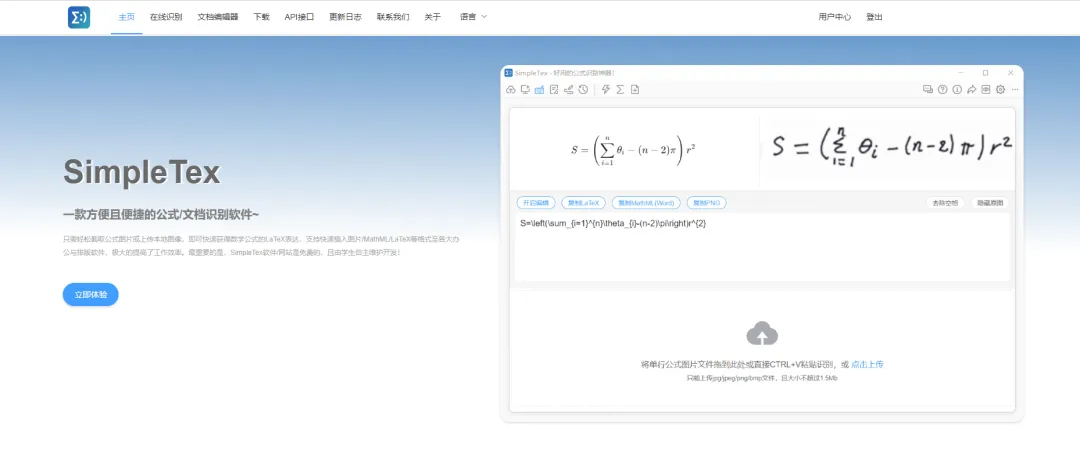Open the 在线识别 menu item
Viewport: 1080px width, 449px height.
tap(166, 17)
